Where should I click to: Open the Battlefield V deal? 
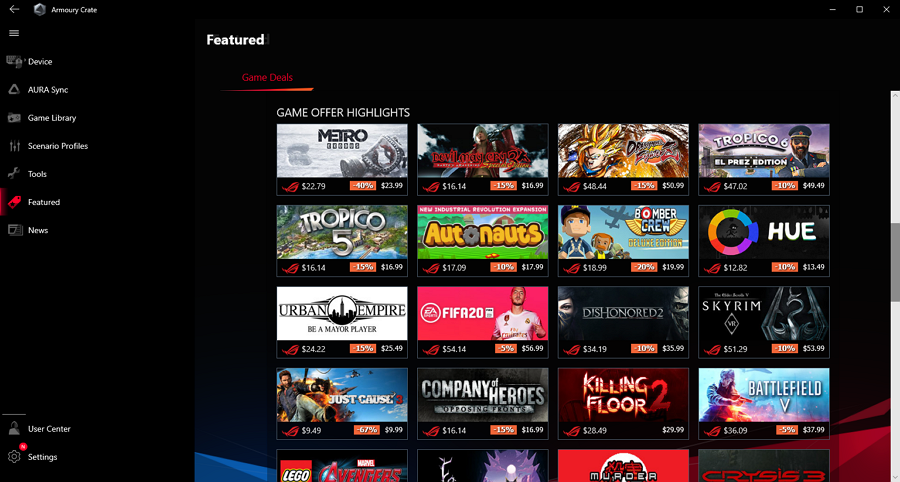tap(764, 404)
